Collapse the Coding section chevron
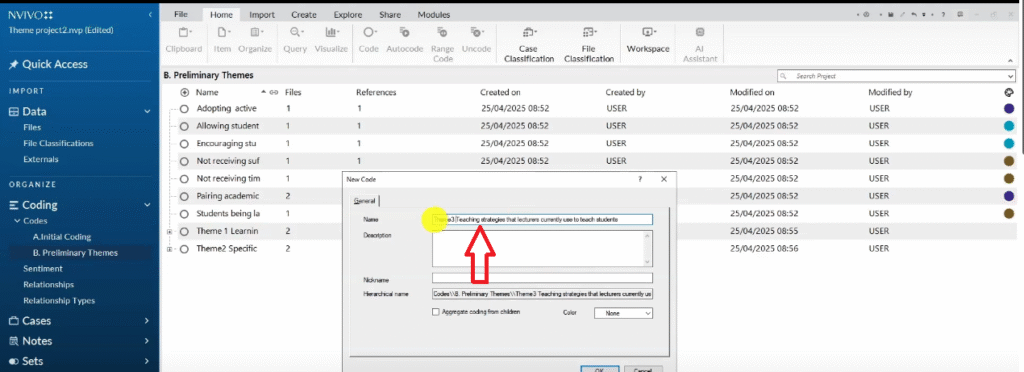1024x372 pixels. (148, 205)
